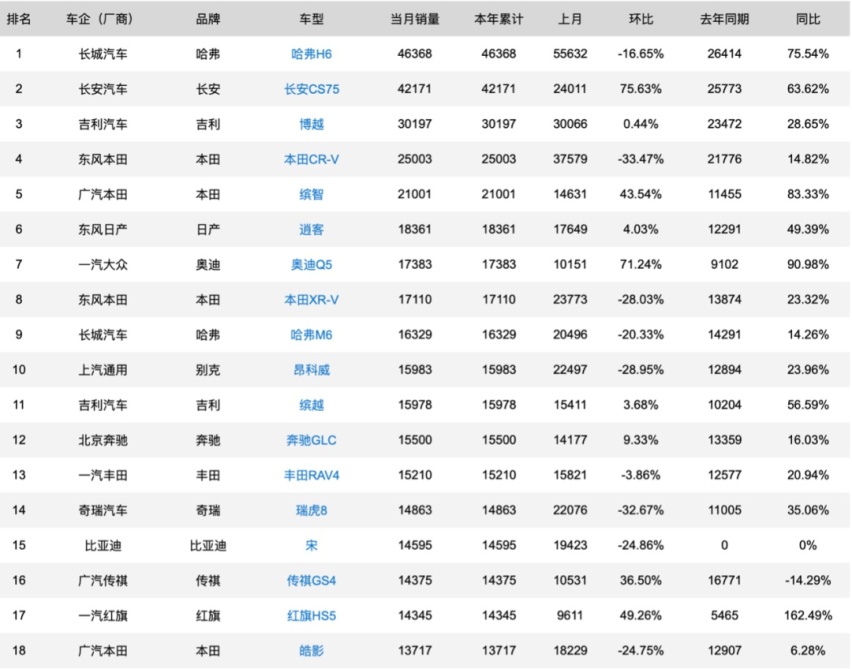The image size is (852, 669).
Task: Click the 皓影 model link
Action: coord(311,651)
